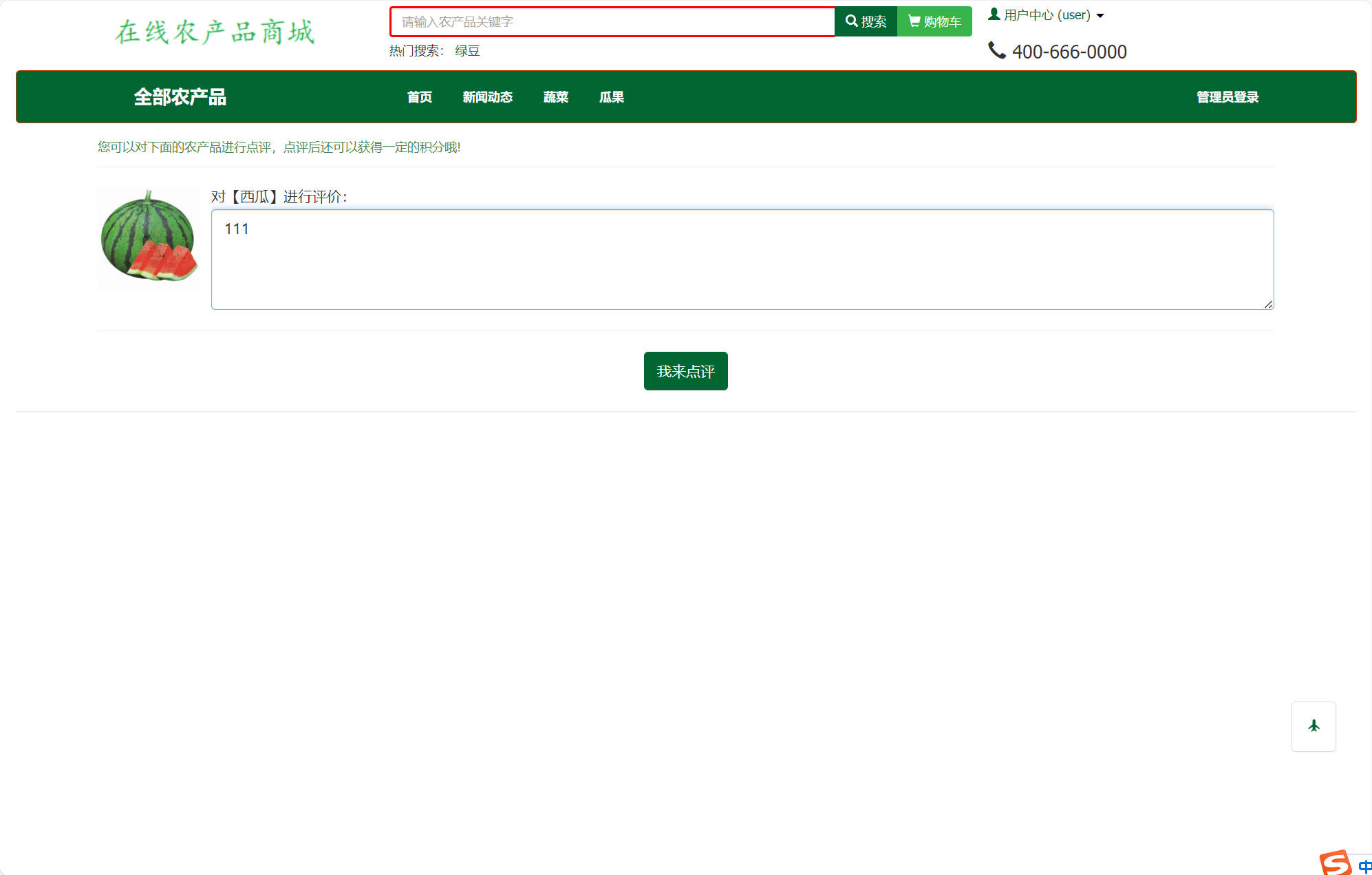Image resolution: width=1372 pixels, height=875 pixels.
Task: Click the scroll-to-top plane icon
Action: point(1313,726)
